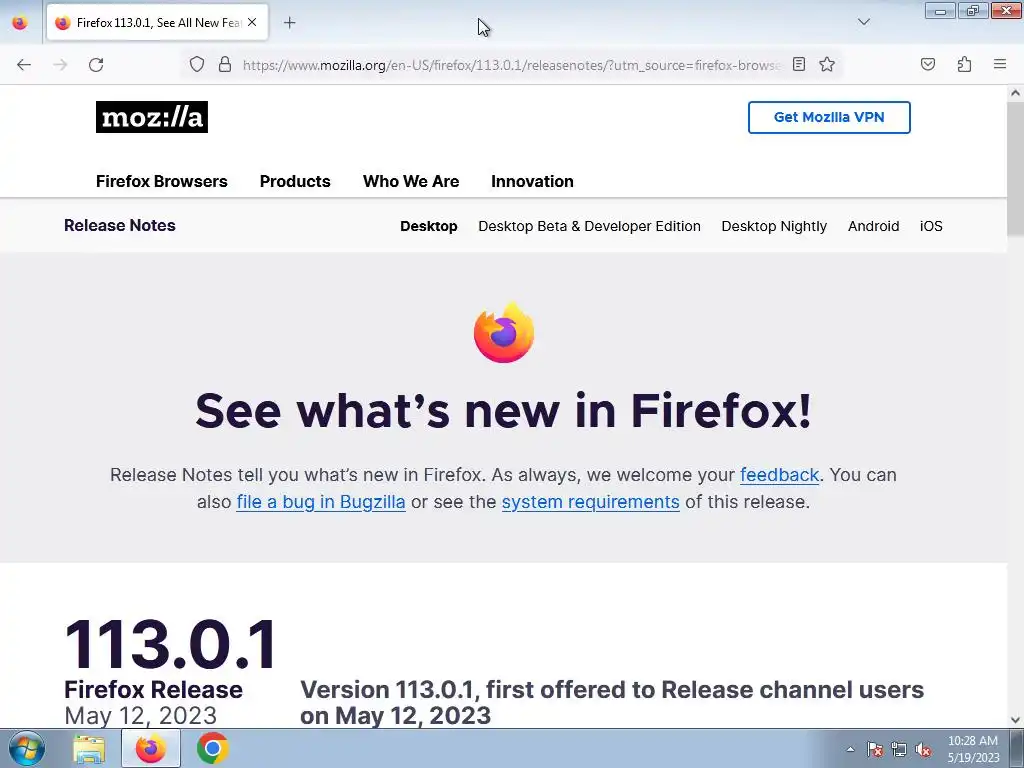The image size is (1024, 768).
Task: Click the muted volume tray icon
Action: coord(923,749)
